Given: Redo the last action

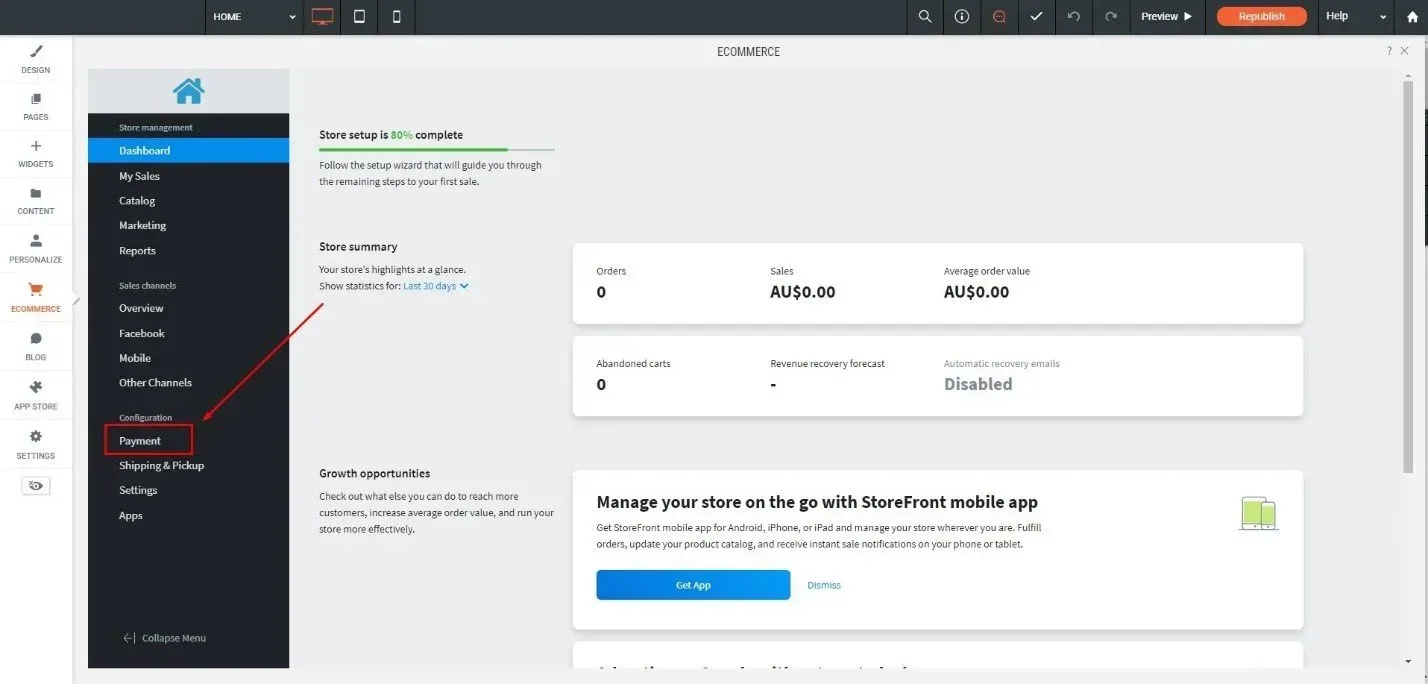Looking at the screenshot, I should tap(1110, 17).
